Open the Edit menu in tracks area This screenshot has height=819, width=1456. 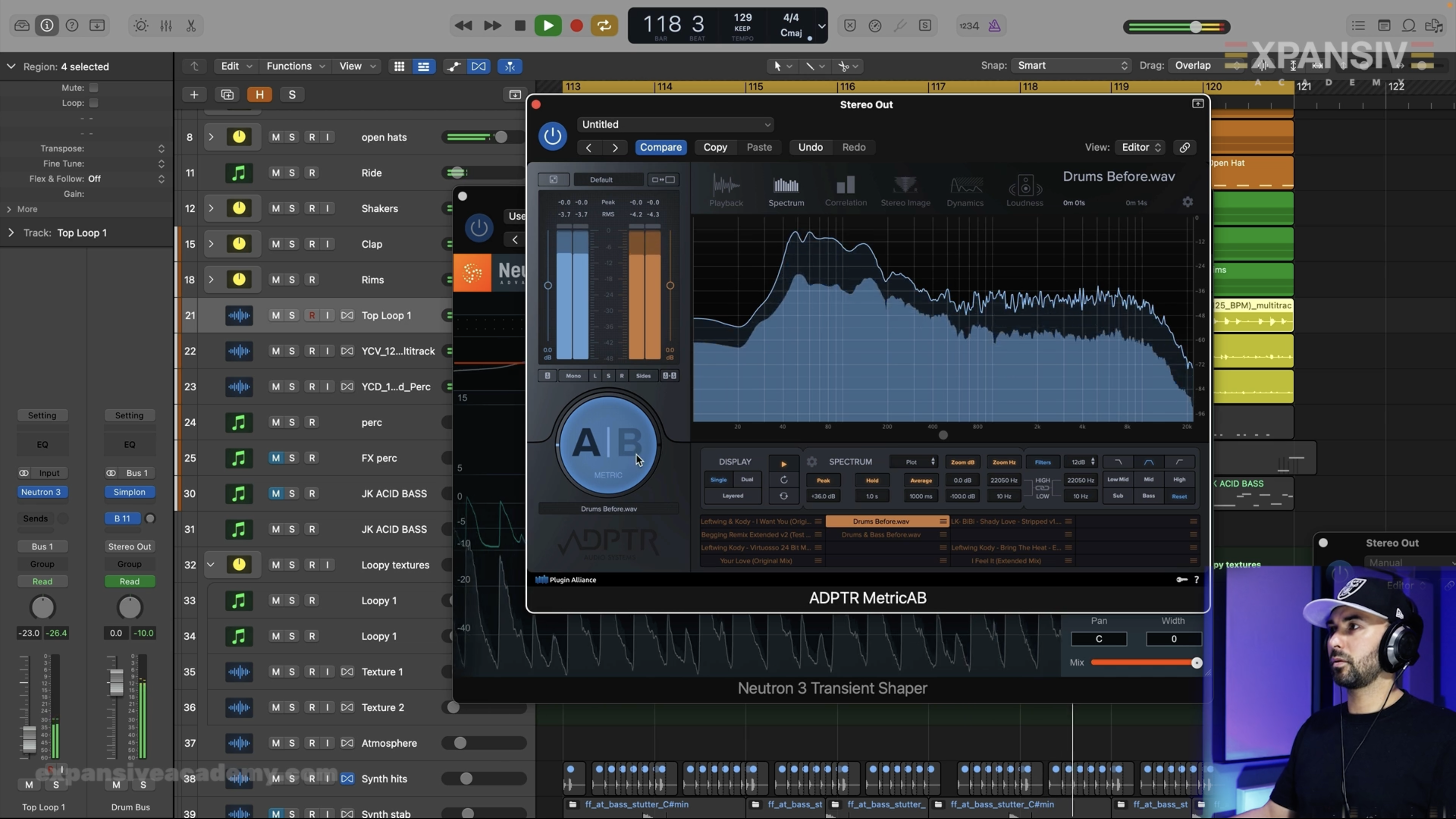click(236, 66)
